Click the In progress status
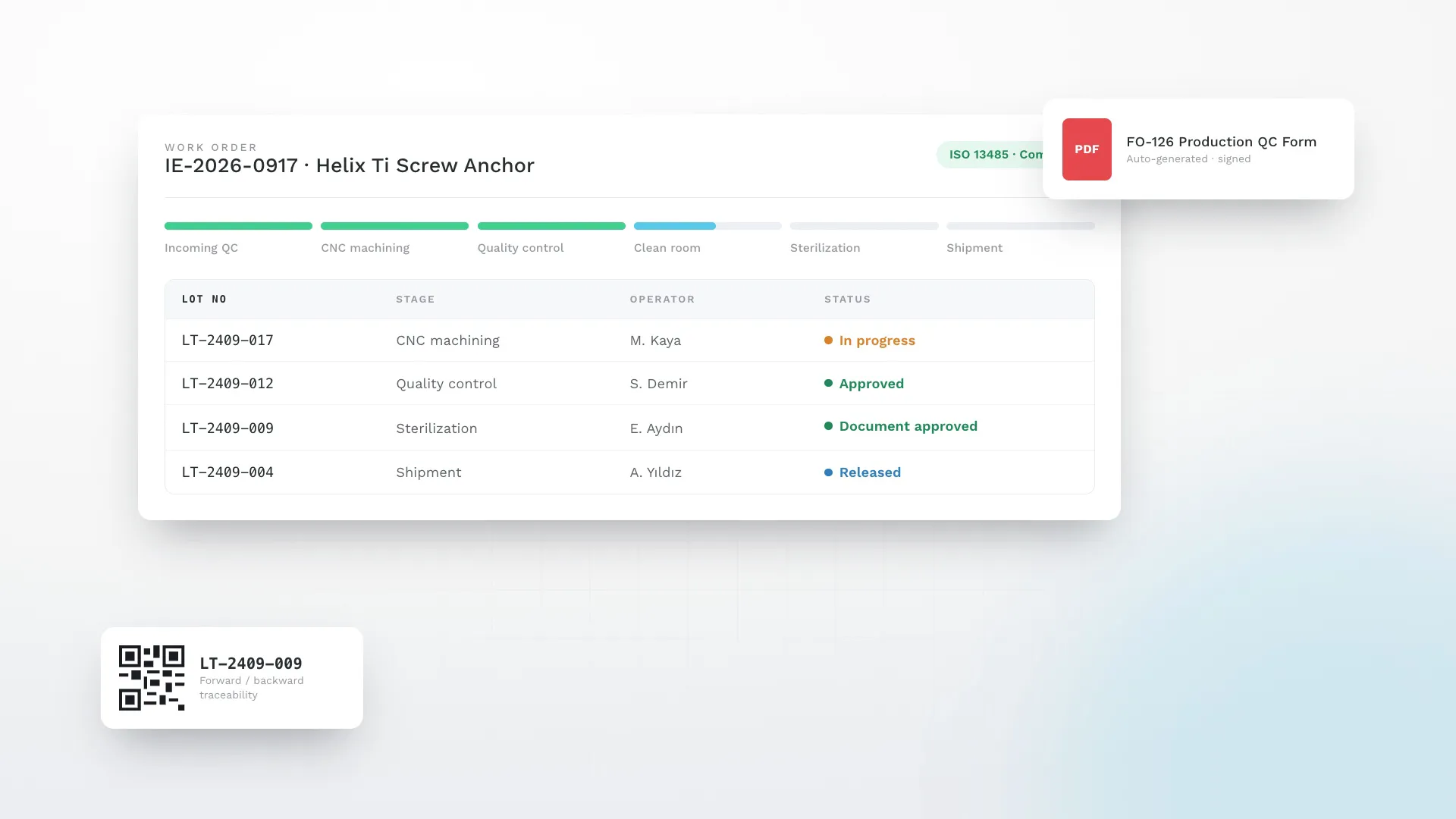Image resolution: width=1456 pixels, height=819 pixels. [x=870, y=340]
